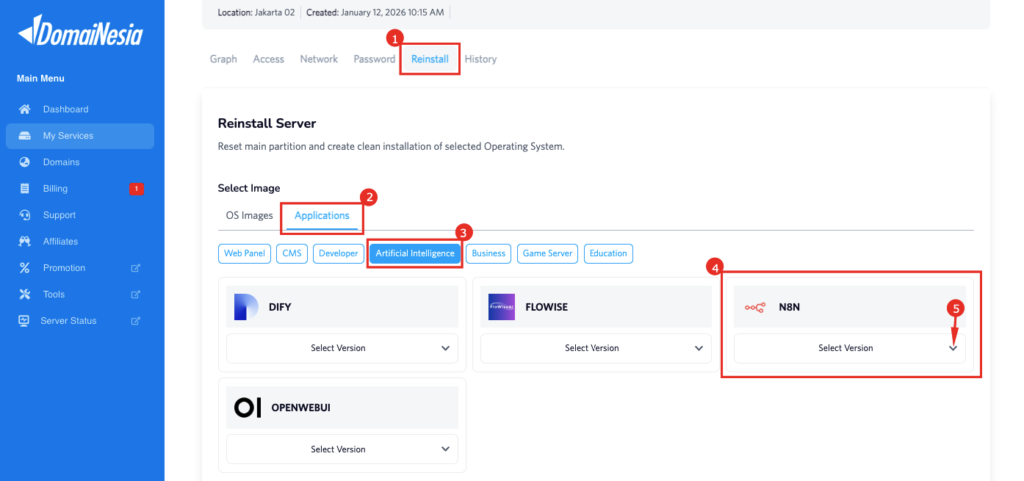Open My Services in the sidebar
Screen dimensions: 1024x481
click(x=80, y=136)
